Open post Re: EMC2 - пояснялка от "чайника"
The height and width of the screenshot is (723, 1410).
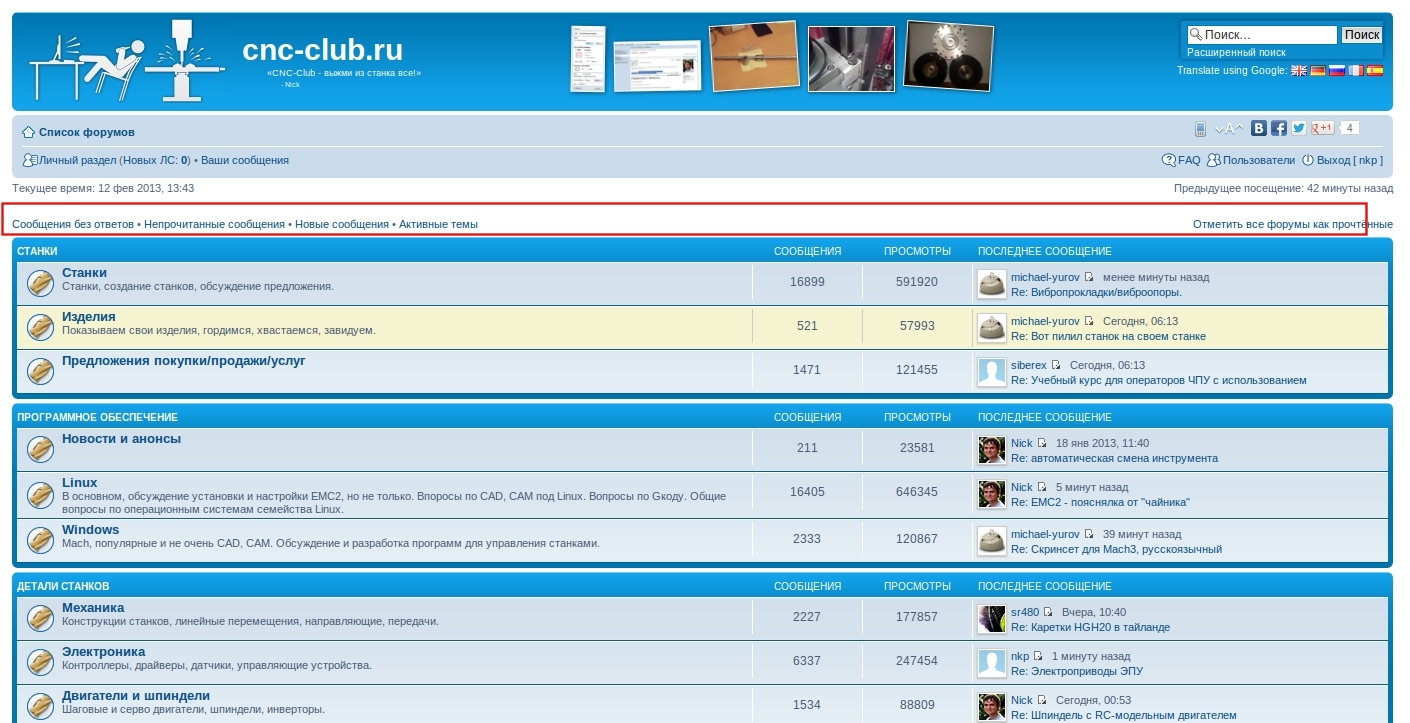coord(1100,502)
